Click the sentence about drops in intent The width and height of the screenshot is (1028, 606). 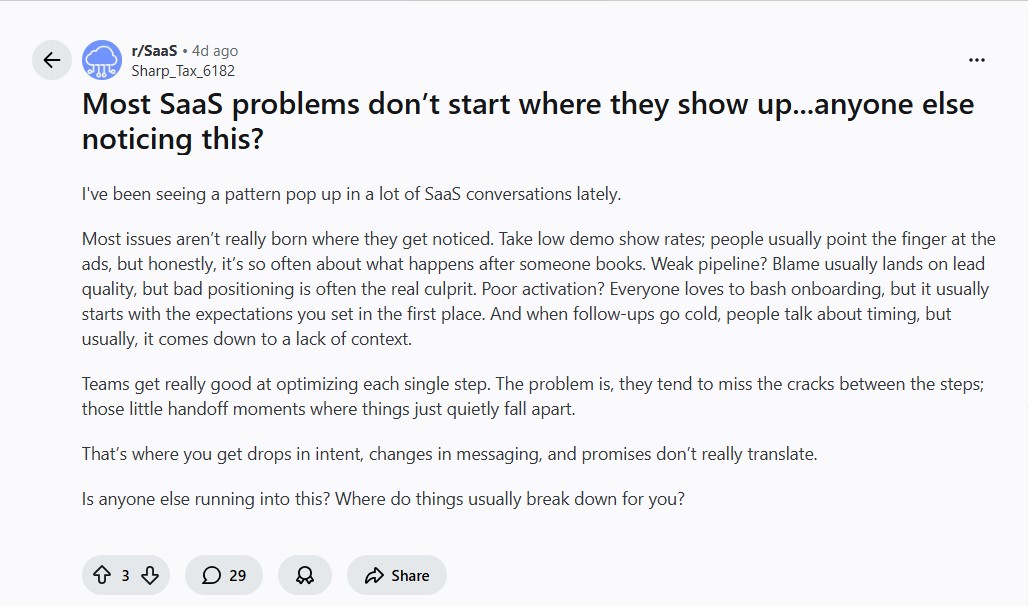click(449, 453)
